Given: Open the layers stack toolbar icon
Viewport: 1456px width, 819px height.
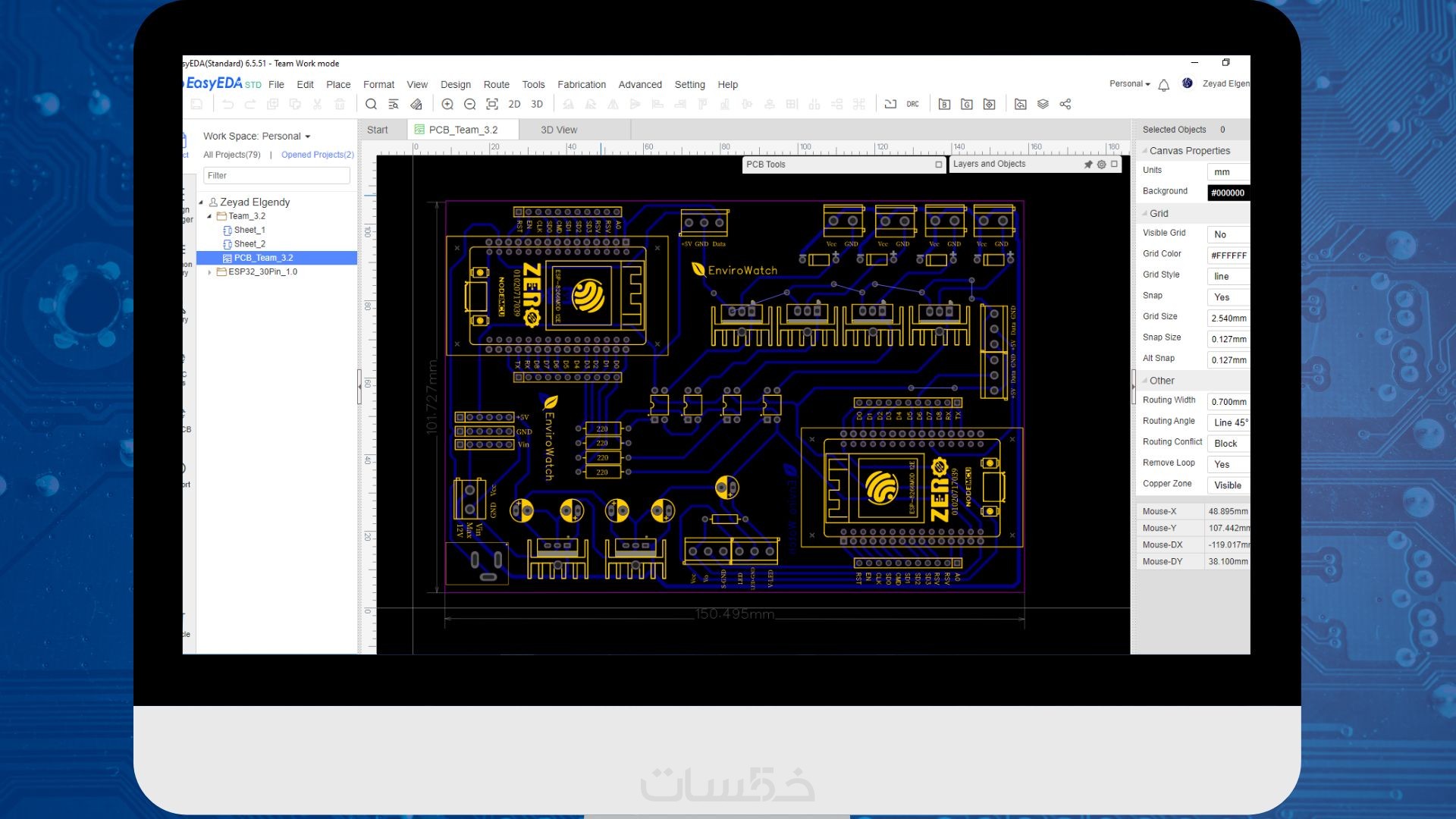Looking at the screenshot, I should [1043, 105].
